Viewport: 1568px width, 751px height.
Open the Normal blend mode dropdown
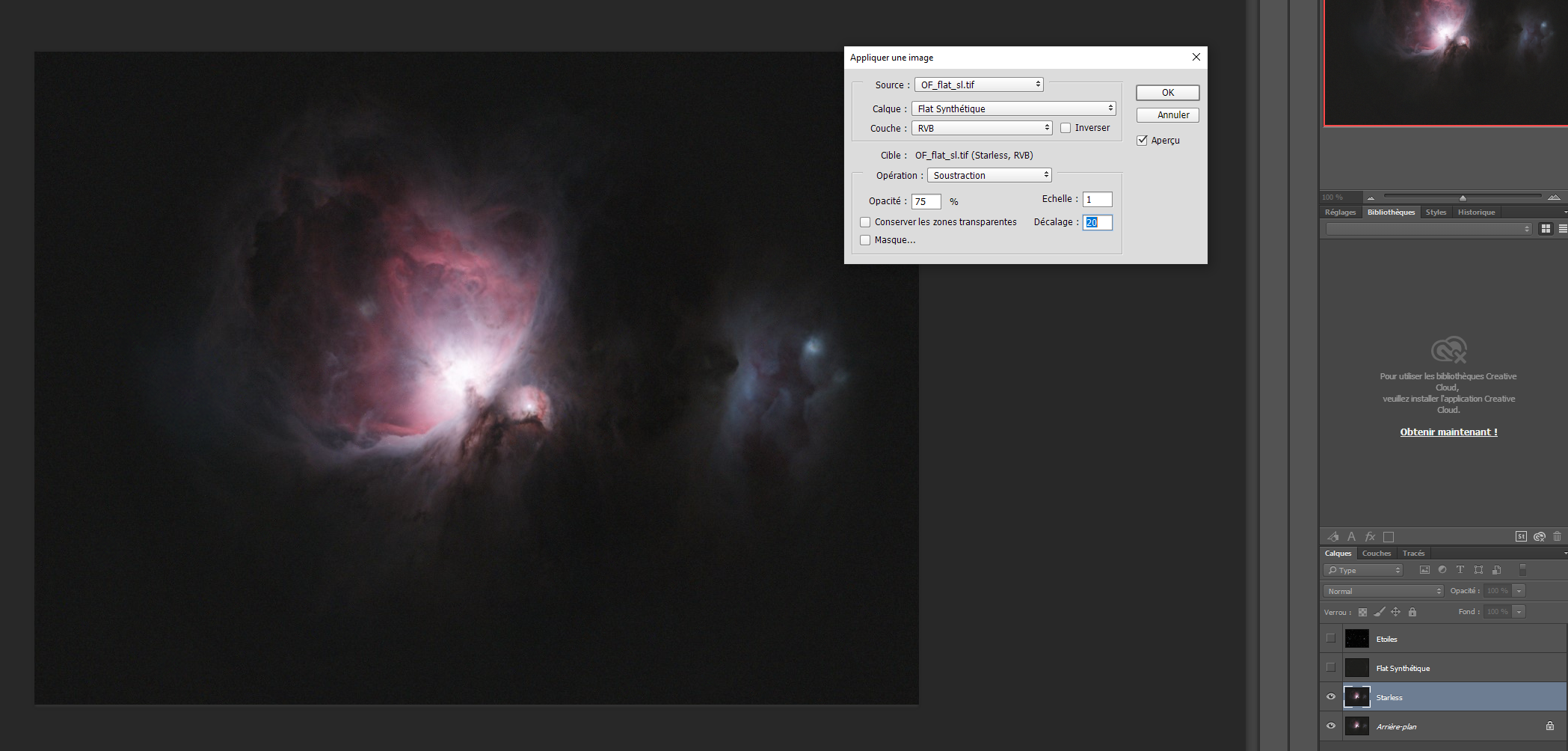coord(1383,591)
